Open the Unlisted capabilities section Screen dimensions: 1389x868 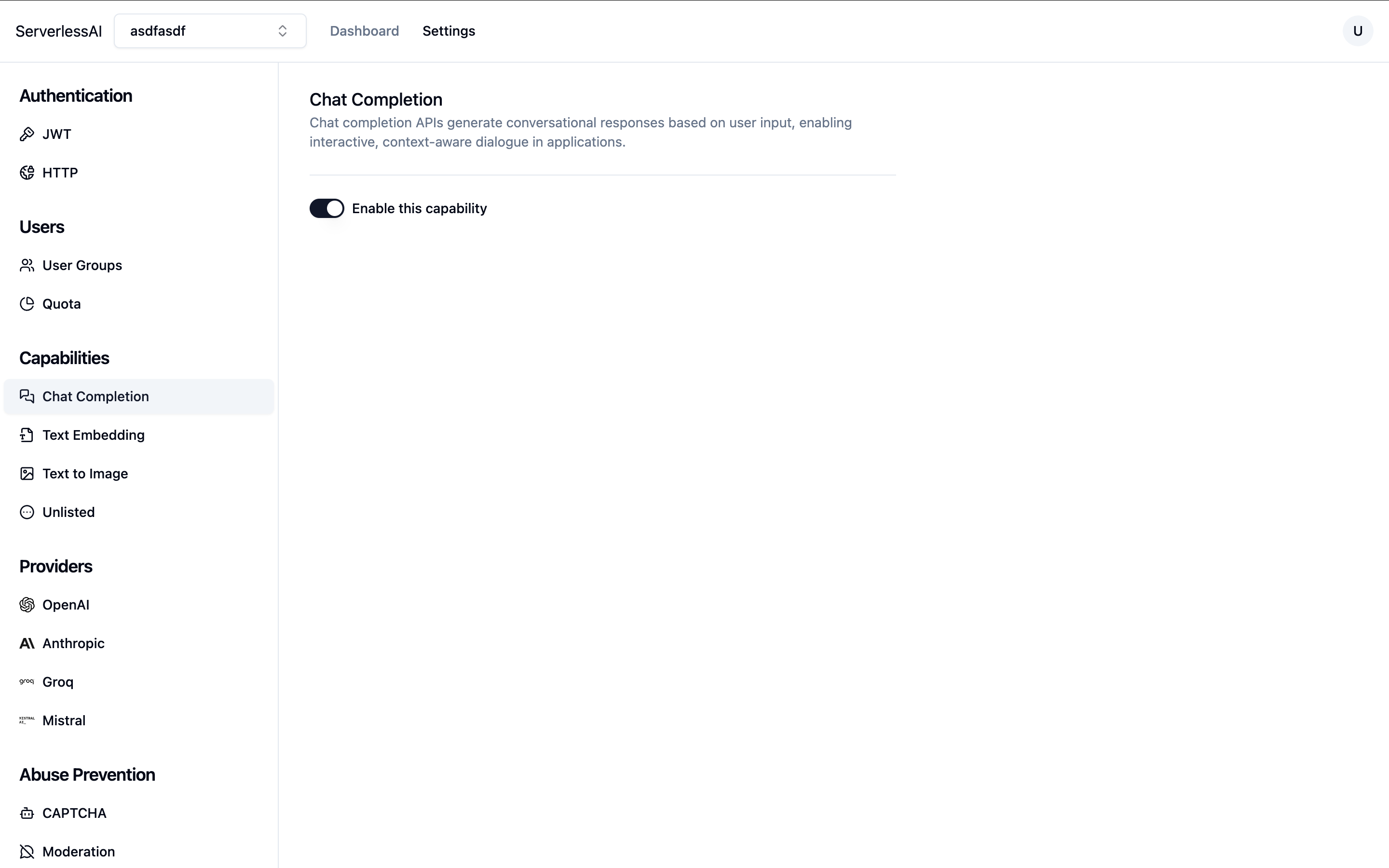tap(68, 512)
